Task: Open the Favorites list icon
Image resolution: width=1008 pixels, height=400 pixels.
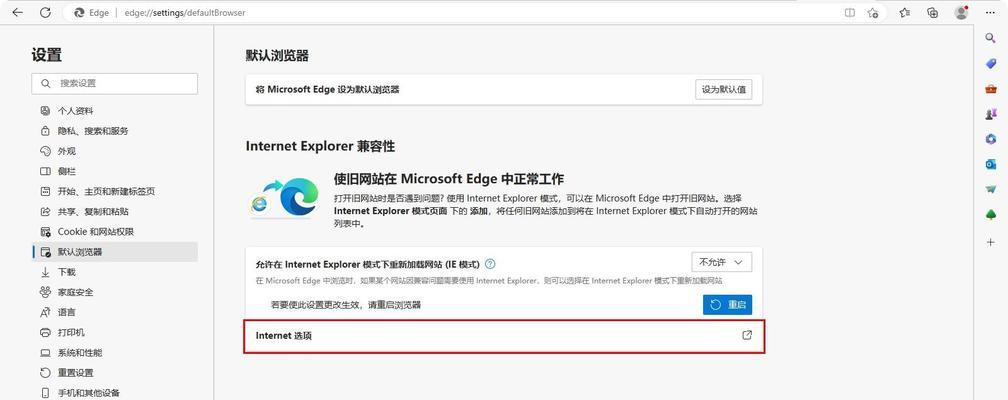Action: 904,12
